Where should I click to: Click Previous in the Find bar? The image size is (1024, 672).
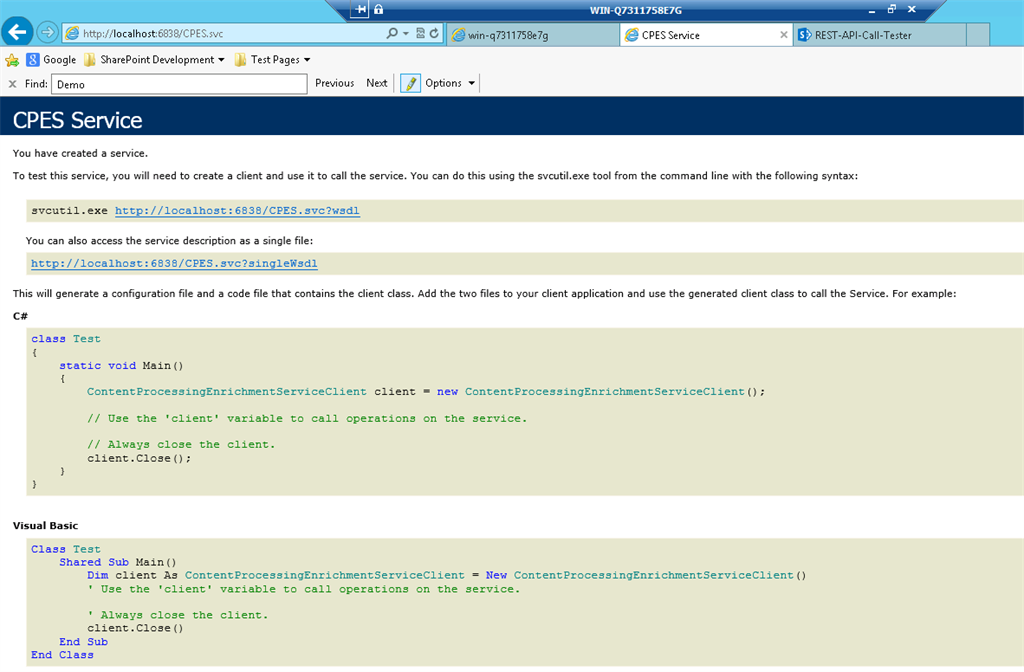tap(334, 83)
